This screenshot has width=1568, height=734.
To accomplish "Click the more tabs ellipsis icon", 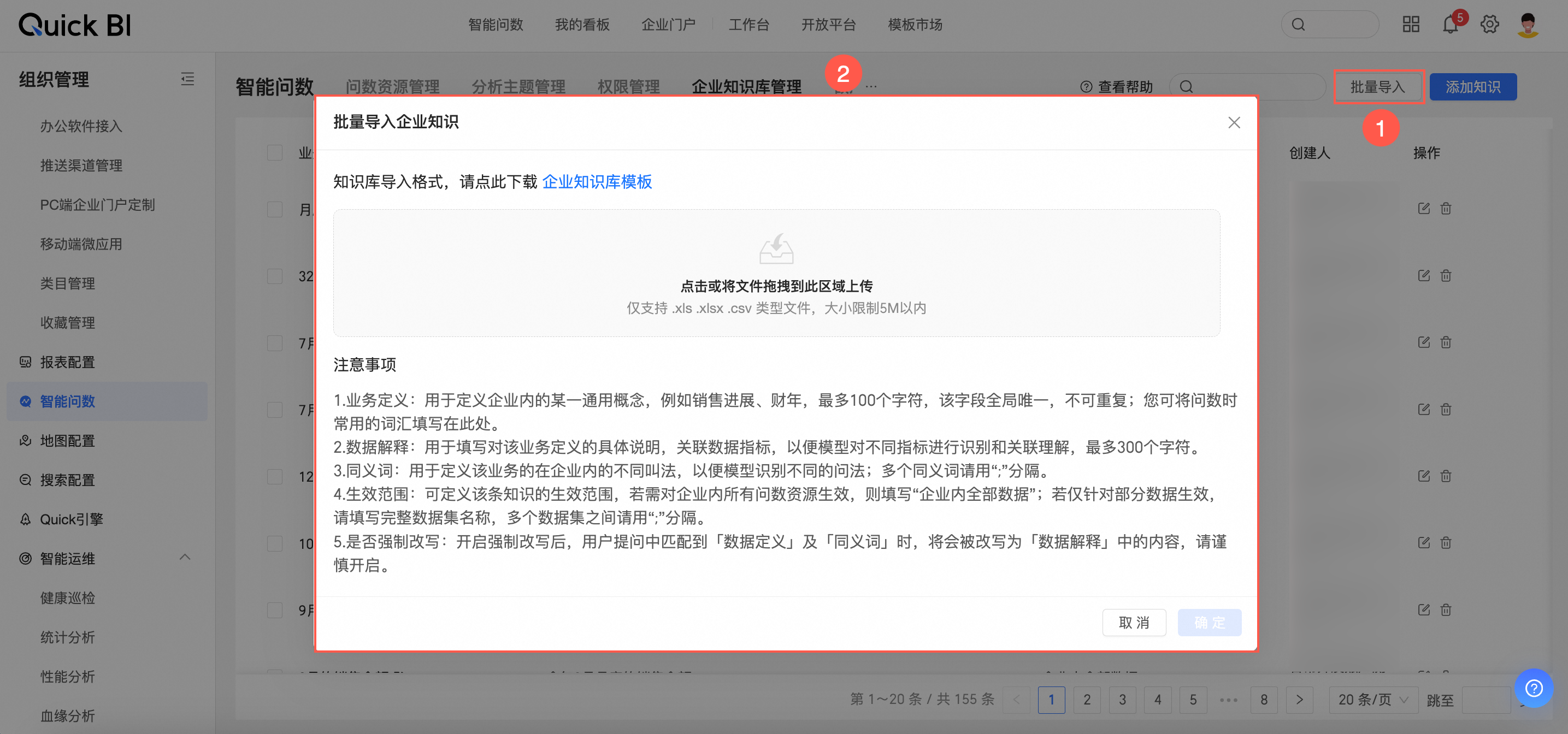I will coord(871,86).
